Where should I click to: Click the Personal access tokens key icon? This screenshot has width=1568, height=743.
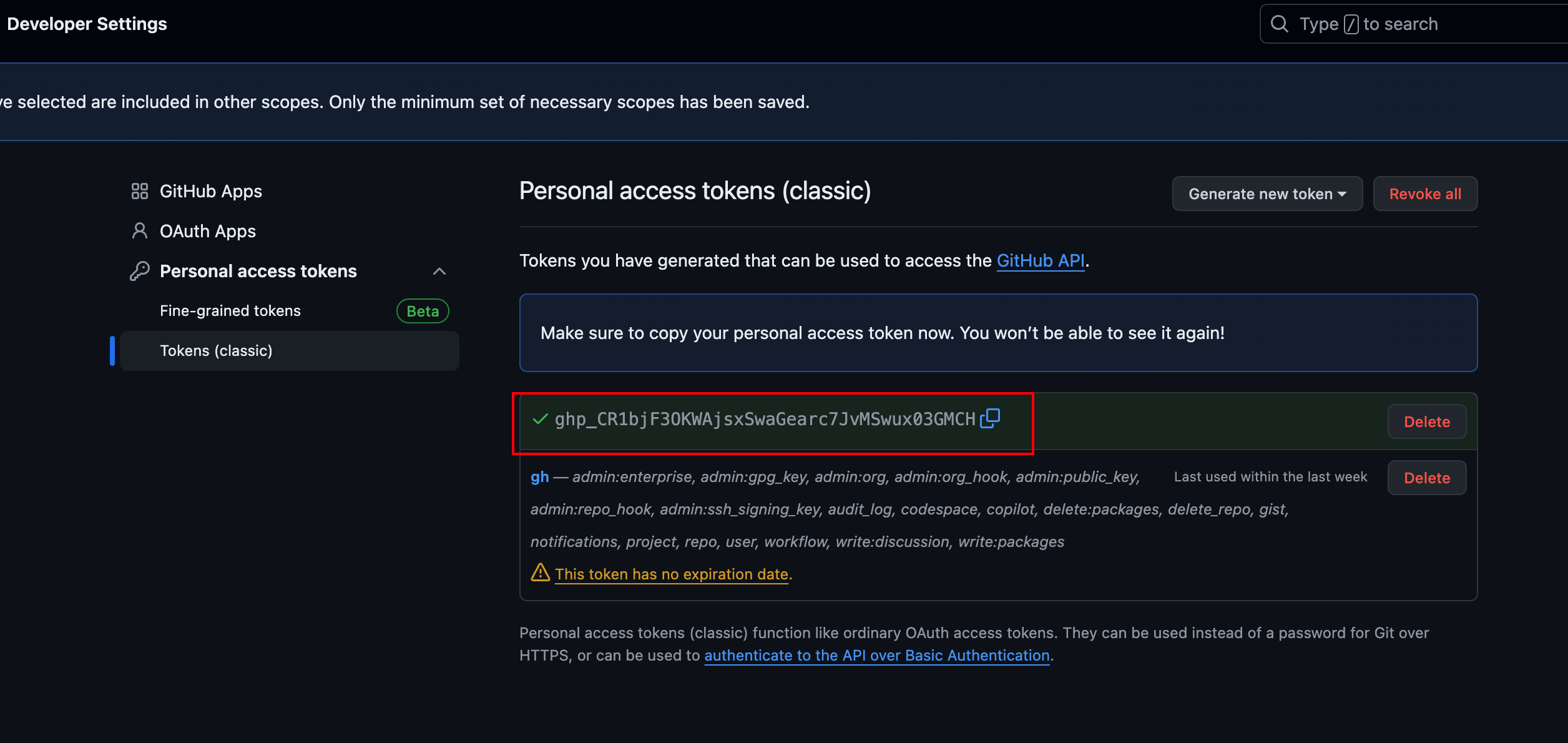(140, 271)
